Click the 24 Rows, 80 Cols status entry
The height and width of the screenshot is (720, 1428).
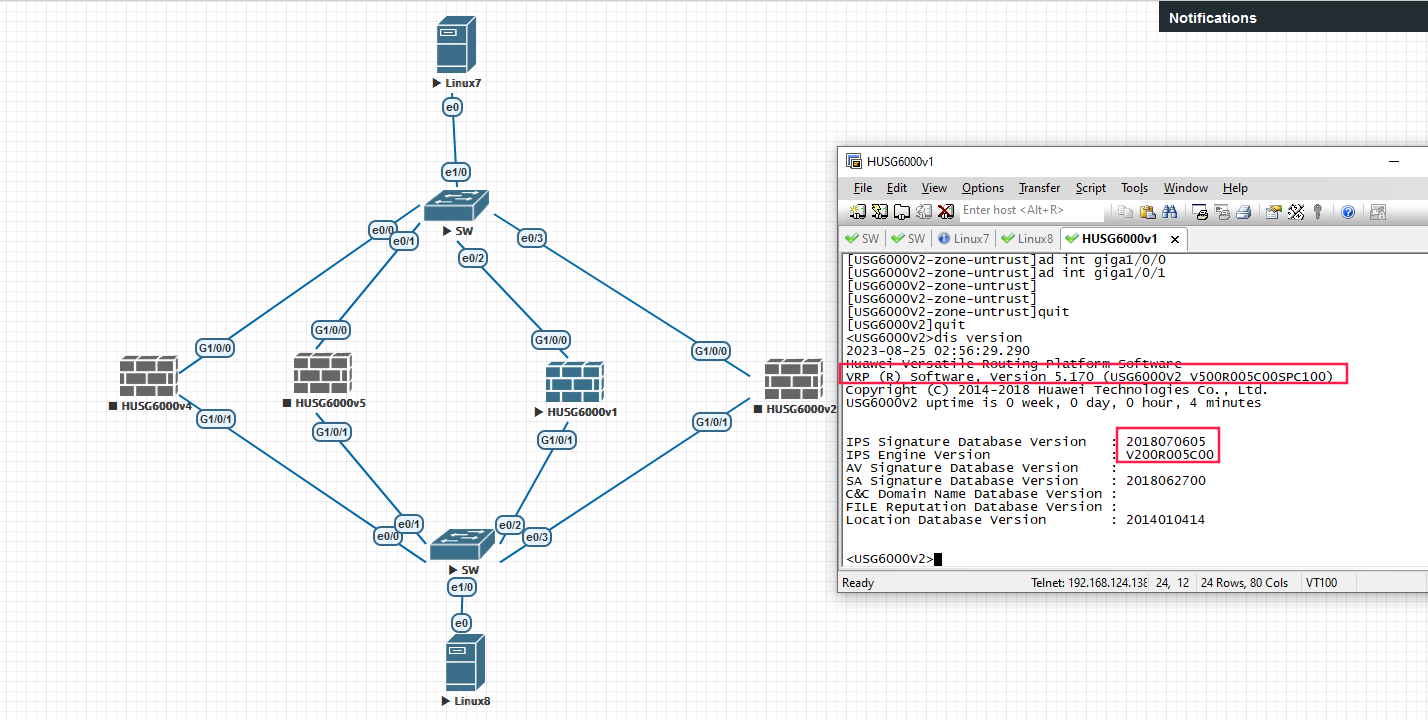coord(1245,583)
